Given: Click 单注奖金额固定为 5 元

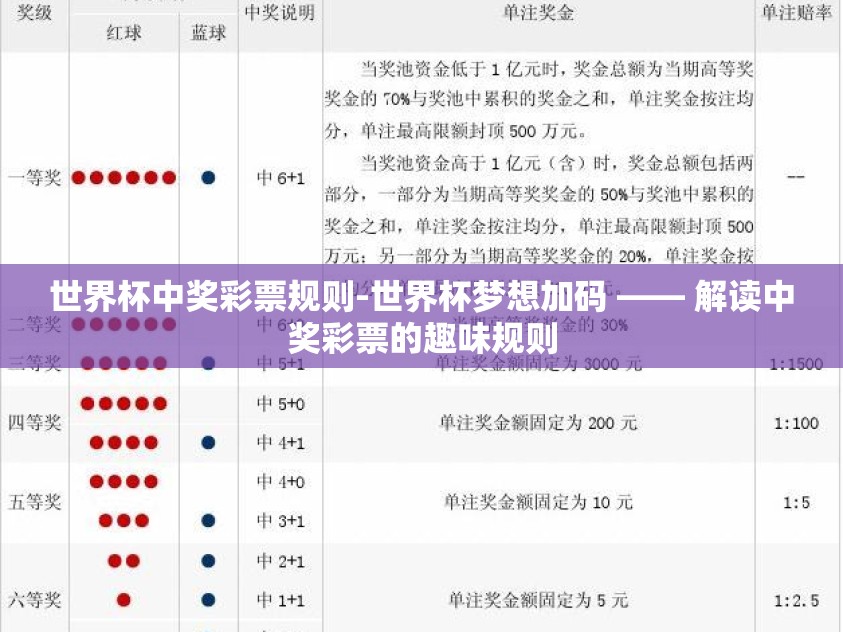Looking at the screenshot, I should (538, 600).
